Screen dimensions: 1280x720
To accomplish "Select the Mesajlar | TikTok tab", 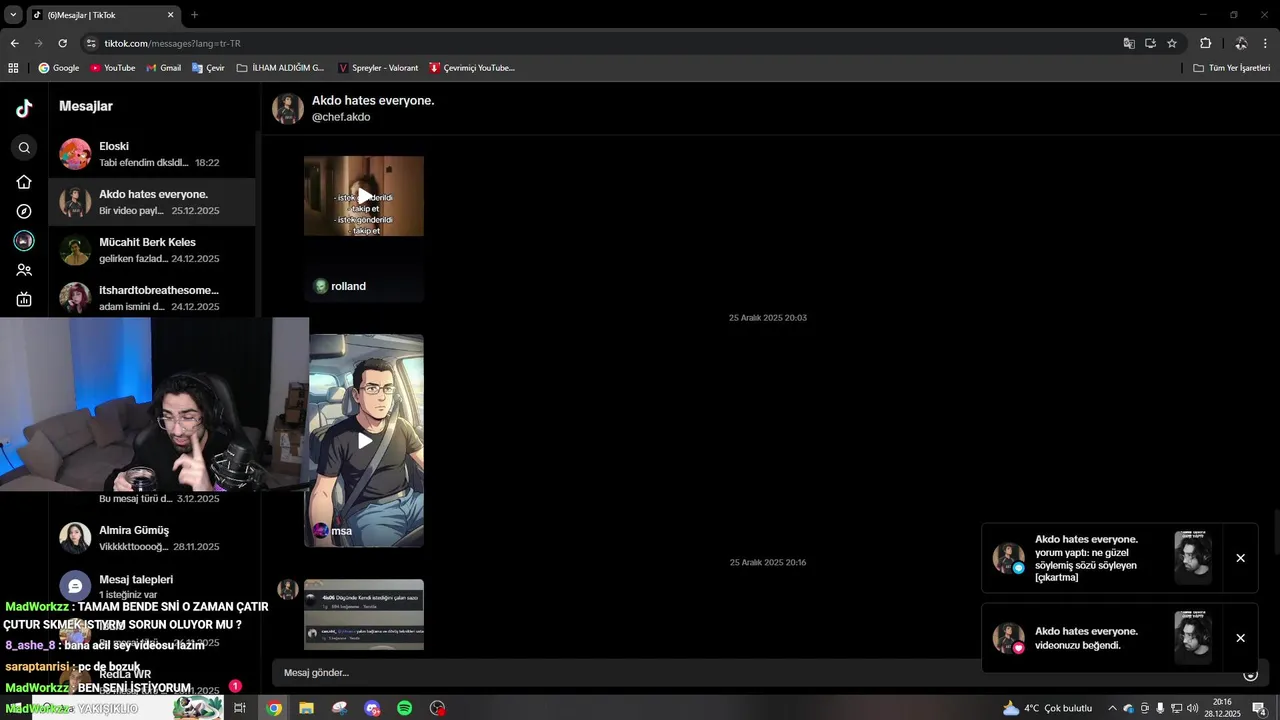I will [x=103, y=15].
